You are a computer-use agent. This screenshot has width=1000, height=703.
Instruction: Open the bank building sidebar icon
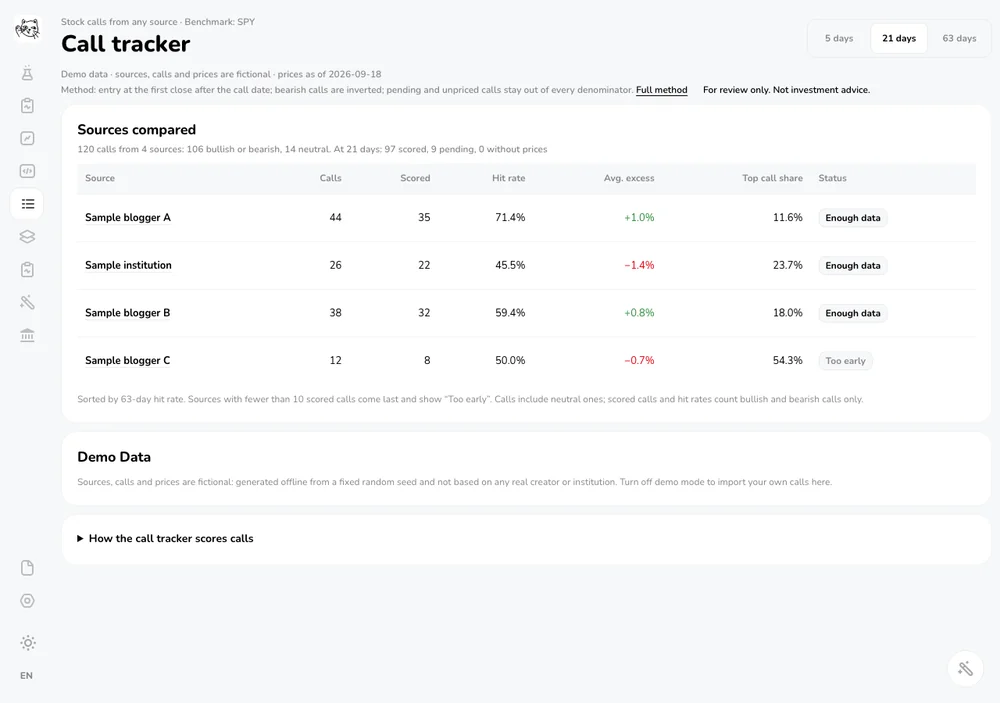(x=27, y=335)
